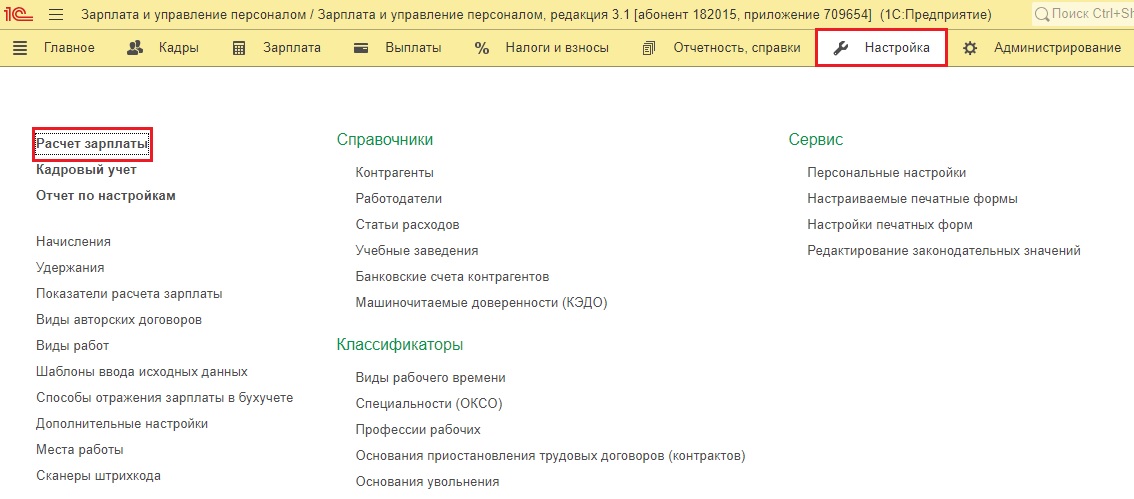The height and width of the screenshot is (499, 1134).
Task: Go to the Выплаты section
Action: 414,48
